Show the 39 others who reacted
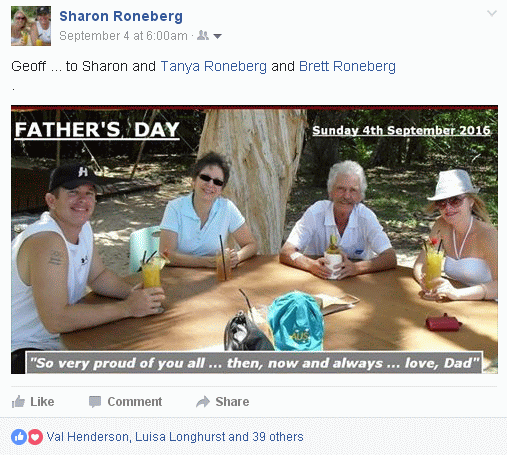507x455 pixels. click(278, 437)
